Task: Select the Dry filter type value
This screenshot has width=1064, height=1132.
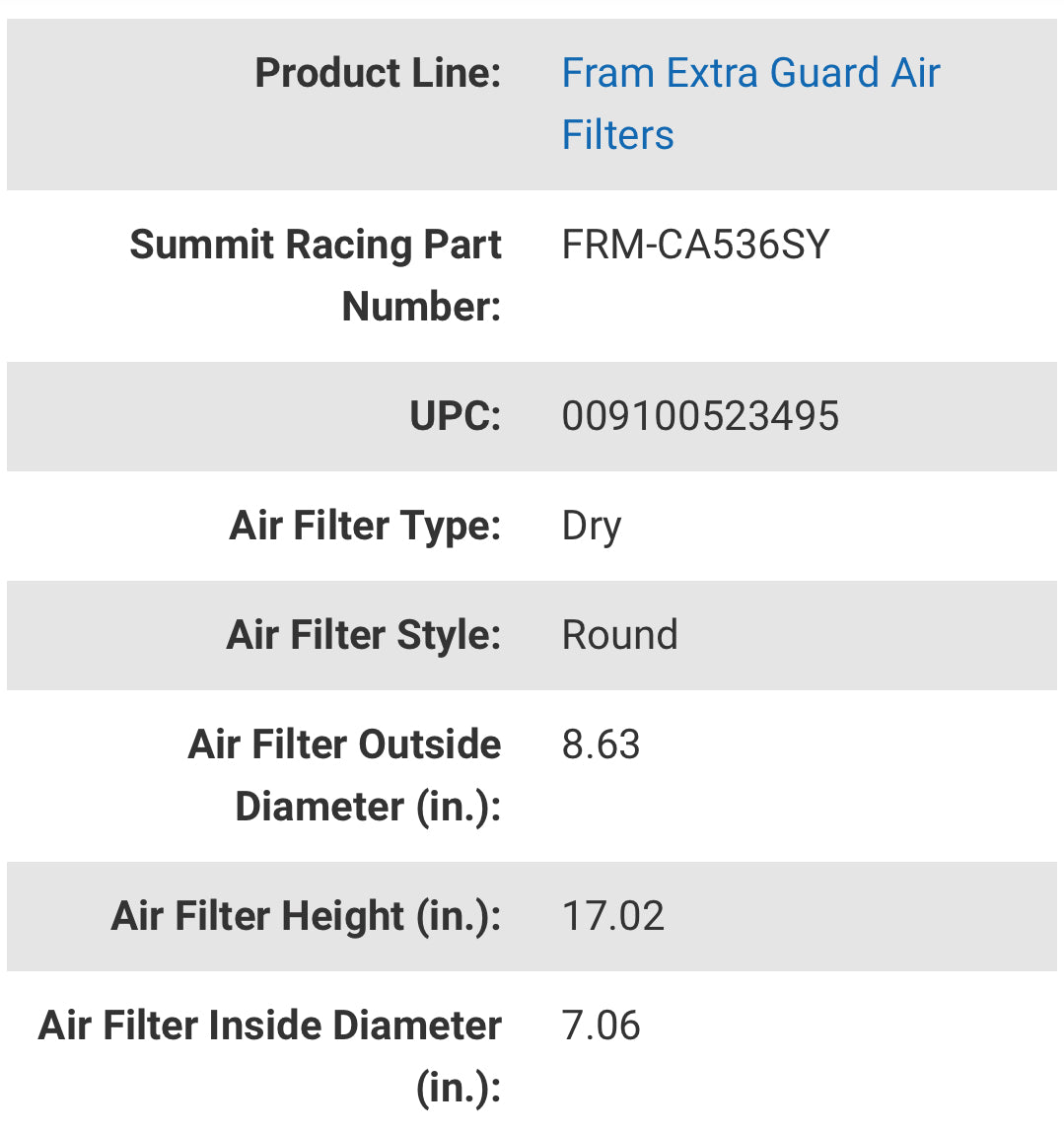Action: 591,526
